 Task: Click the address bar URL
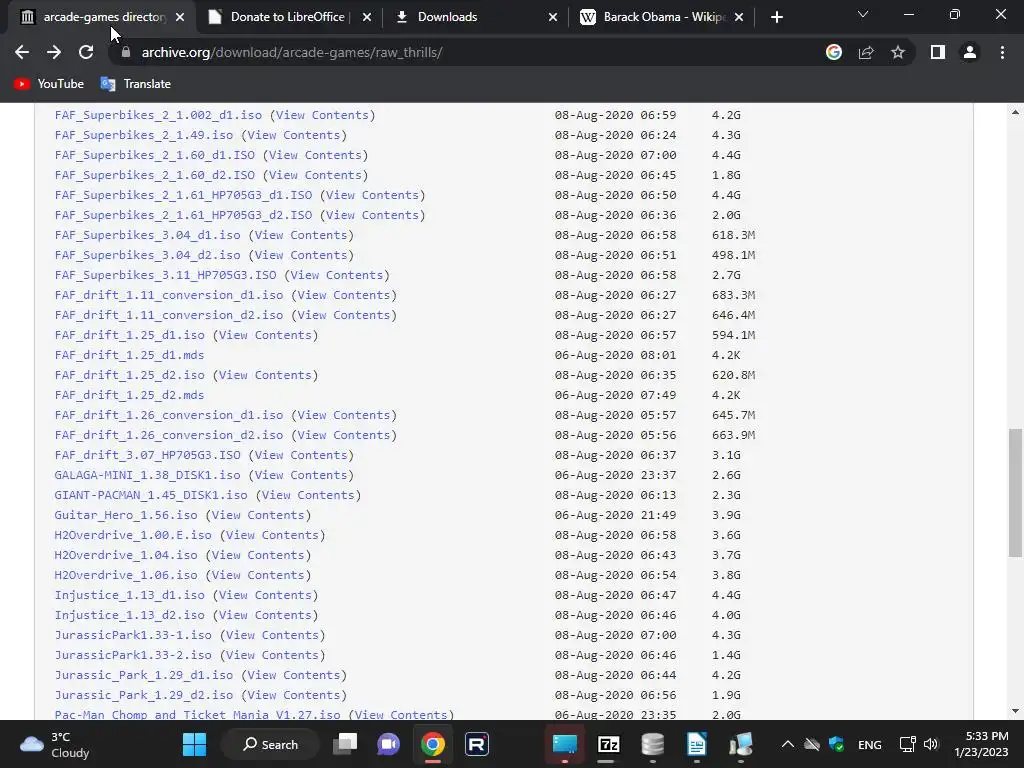[292, 52]
